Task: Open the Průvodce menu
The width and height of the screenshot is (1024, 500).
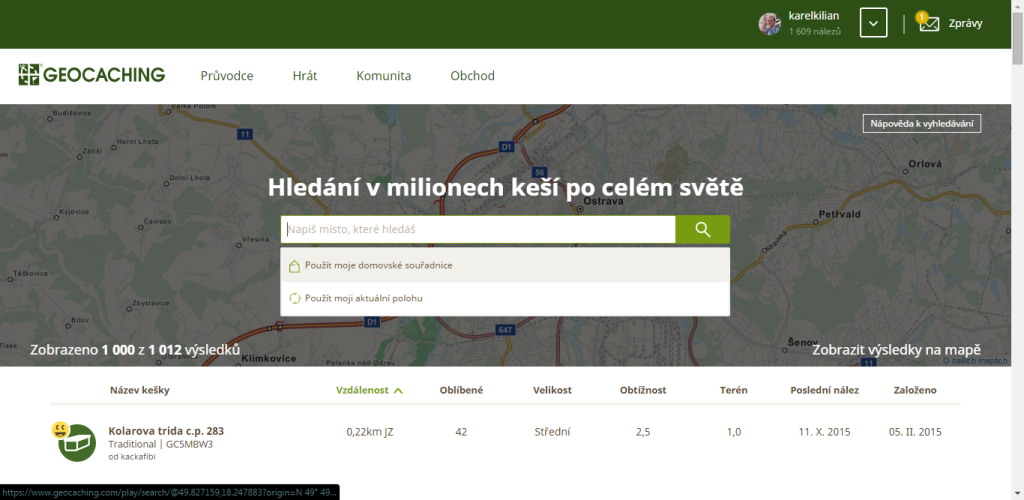Action: pos(227,76)
